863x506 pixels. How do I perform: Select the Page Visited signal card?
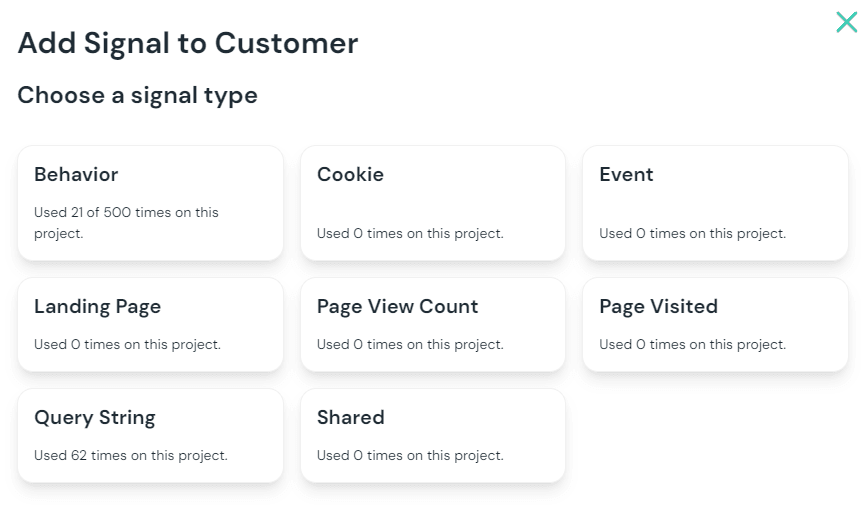tap(715, 324)
